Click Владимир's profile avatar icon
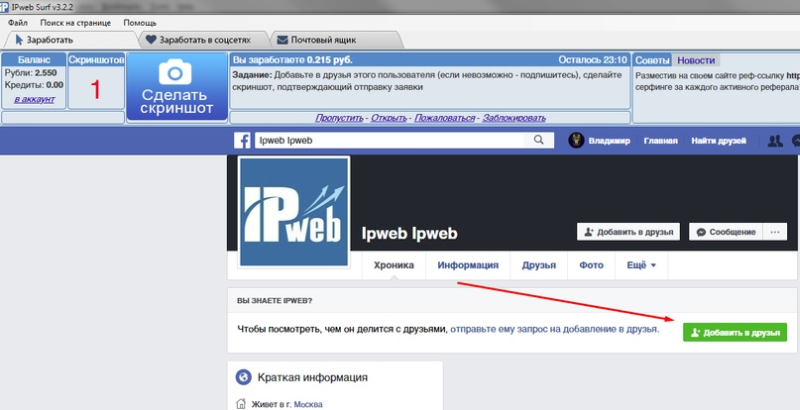 [576, 141]
